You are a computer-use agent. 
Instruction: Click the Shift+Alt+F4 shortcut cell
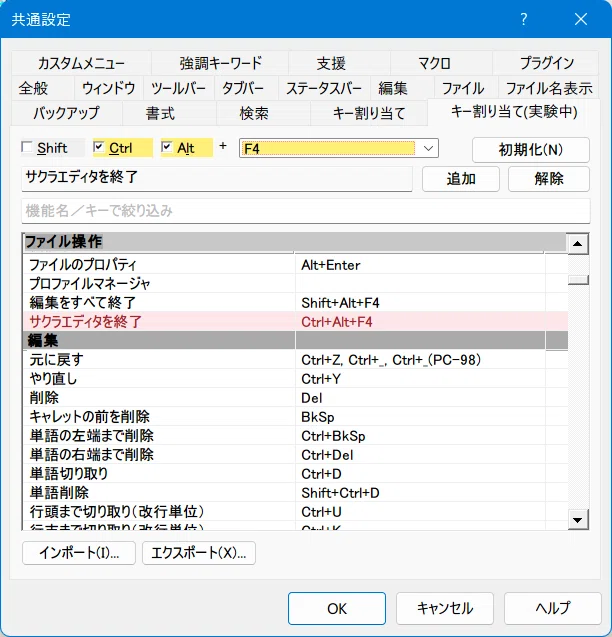click(x=420, y=303)
